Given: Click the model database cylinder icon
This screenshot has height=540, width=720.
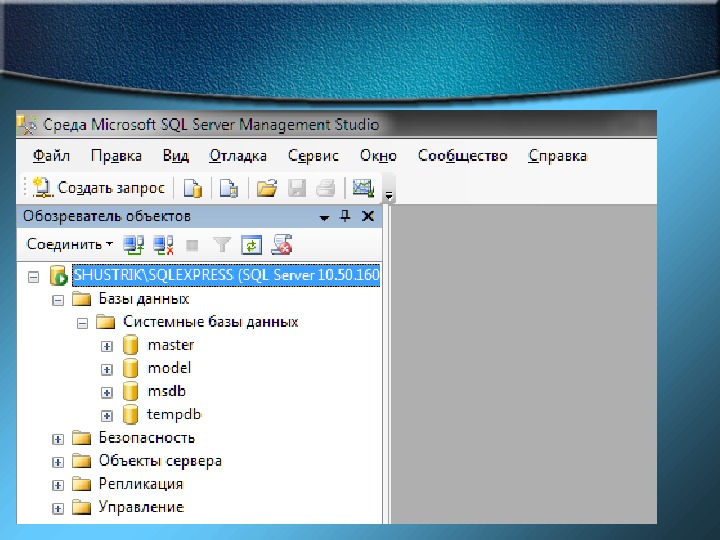Looking at the screenshot, I should (x=130, y=368).
